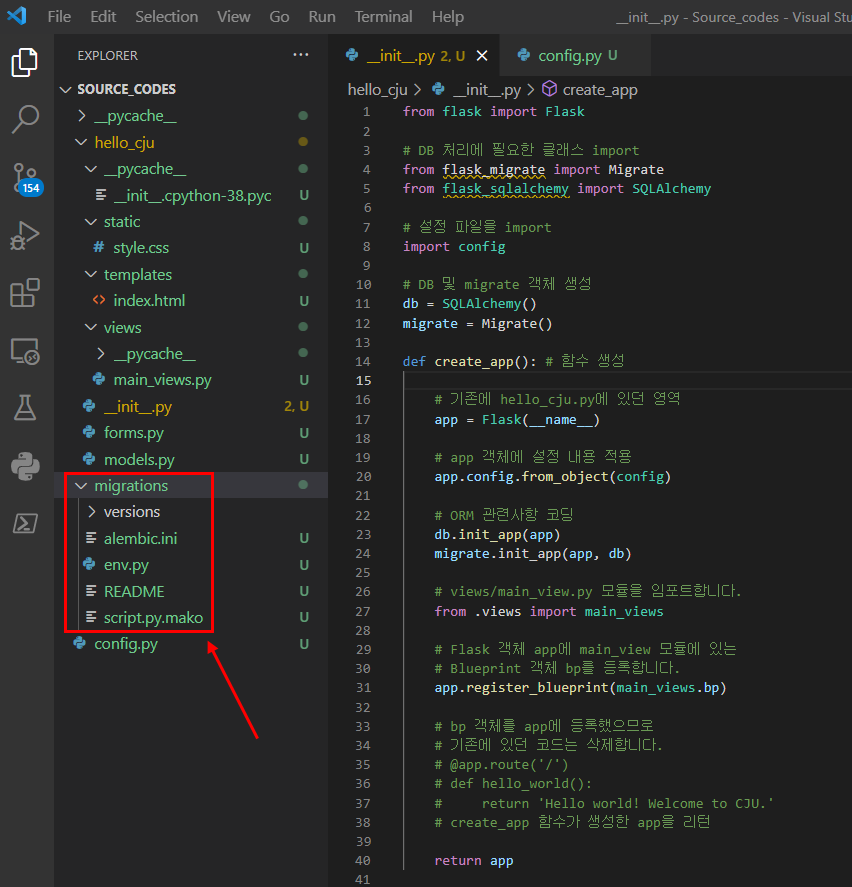Open the Extensions view
Screen dimensions: 852x887
25,292
